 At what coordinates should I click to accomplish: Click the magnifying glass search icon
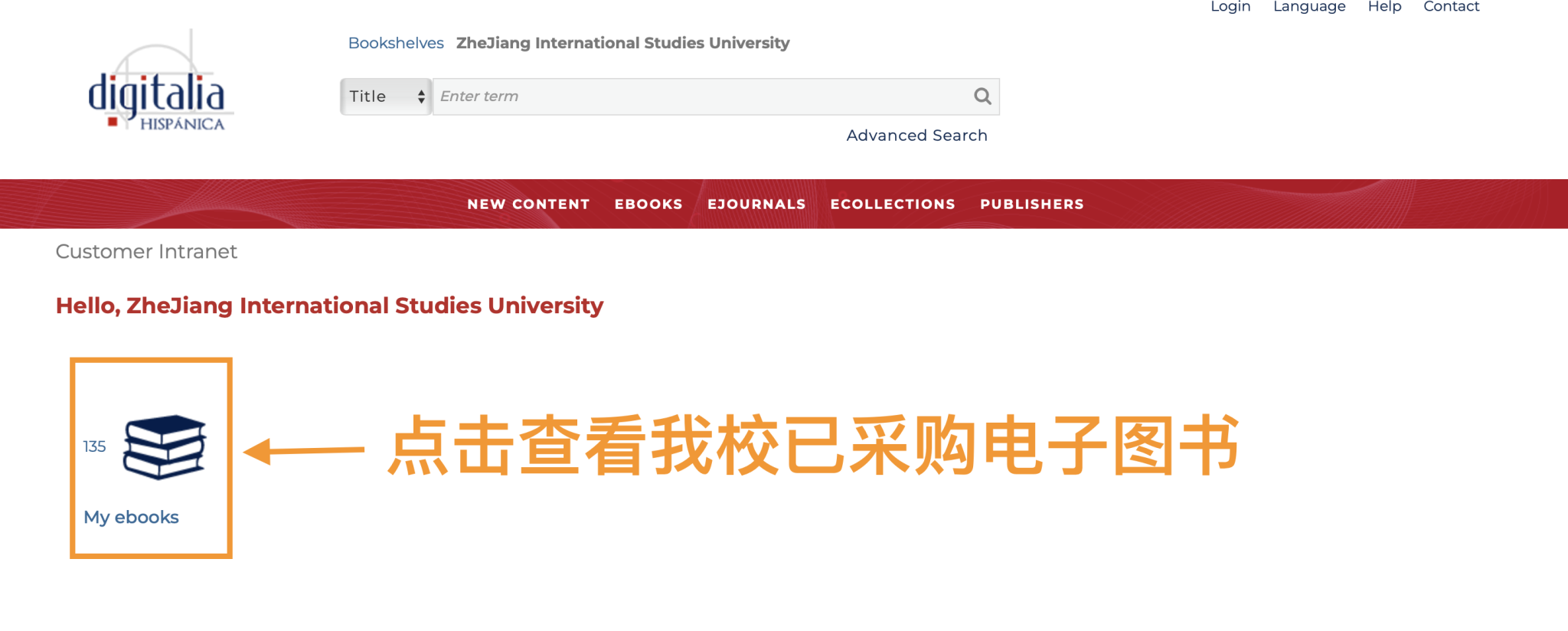pos(982,96)
